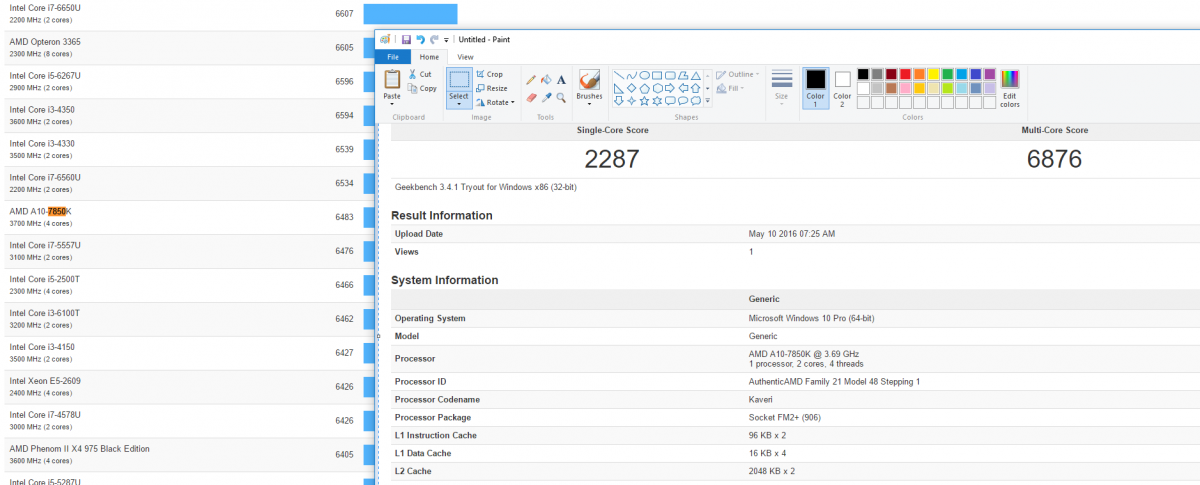
Task: Open the File menu in Paint
Action: (393, 57)
